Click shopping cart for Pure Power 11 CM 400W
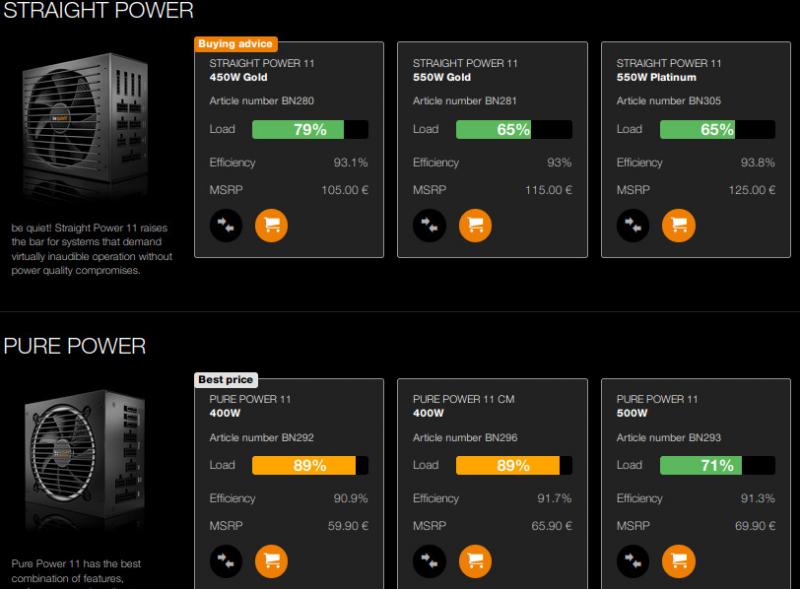 point(475,561)
